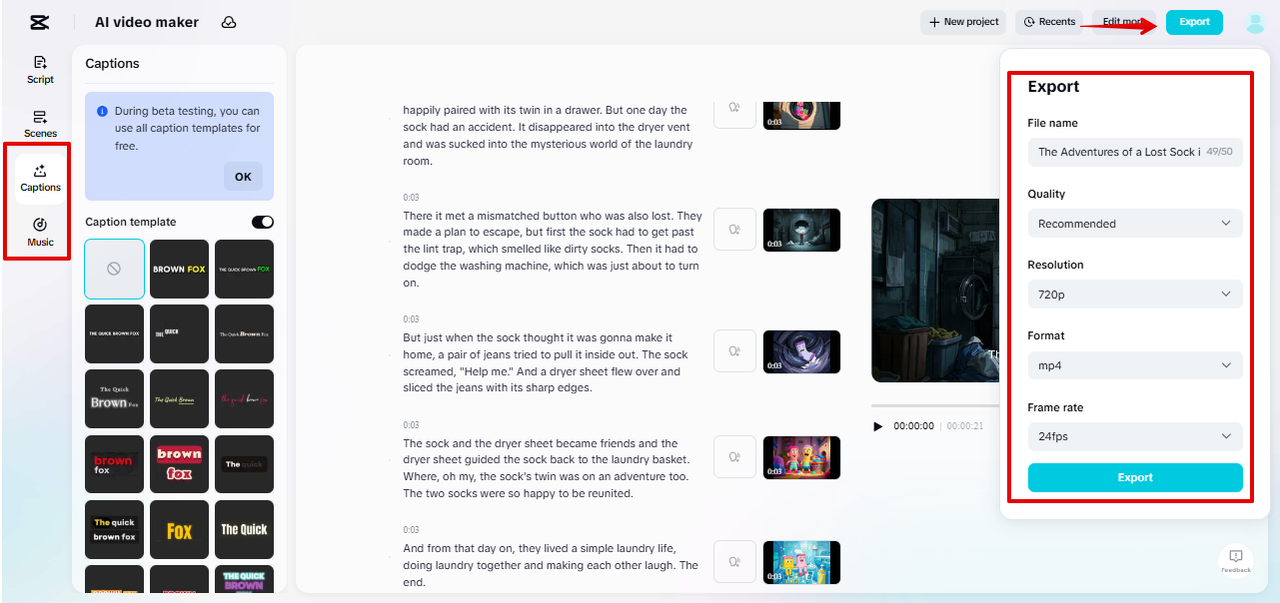1280x603 pixels.
Task: Open the Resolution dropdown set to 720p
Action: (1135, 294)
